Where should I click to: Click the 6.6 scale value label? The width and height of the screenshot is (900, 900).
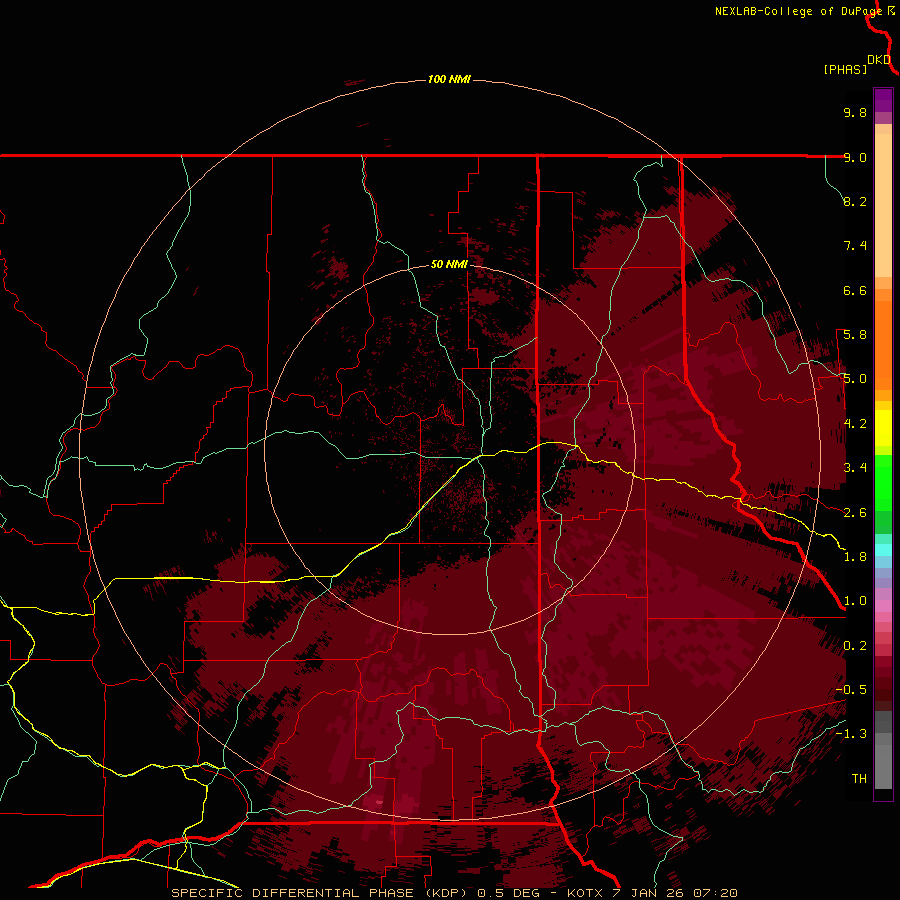855,290
